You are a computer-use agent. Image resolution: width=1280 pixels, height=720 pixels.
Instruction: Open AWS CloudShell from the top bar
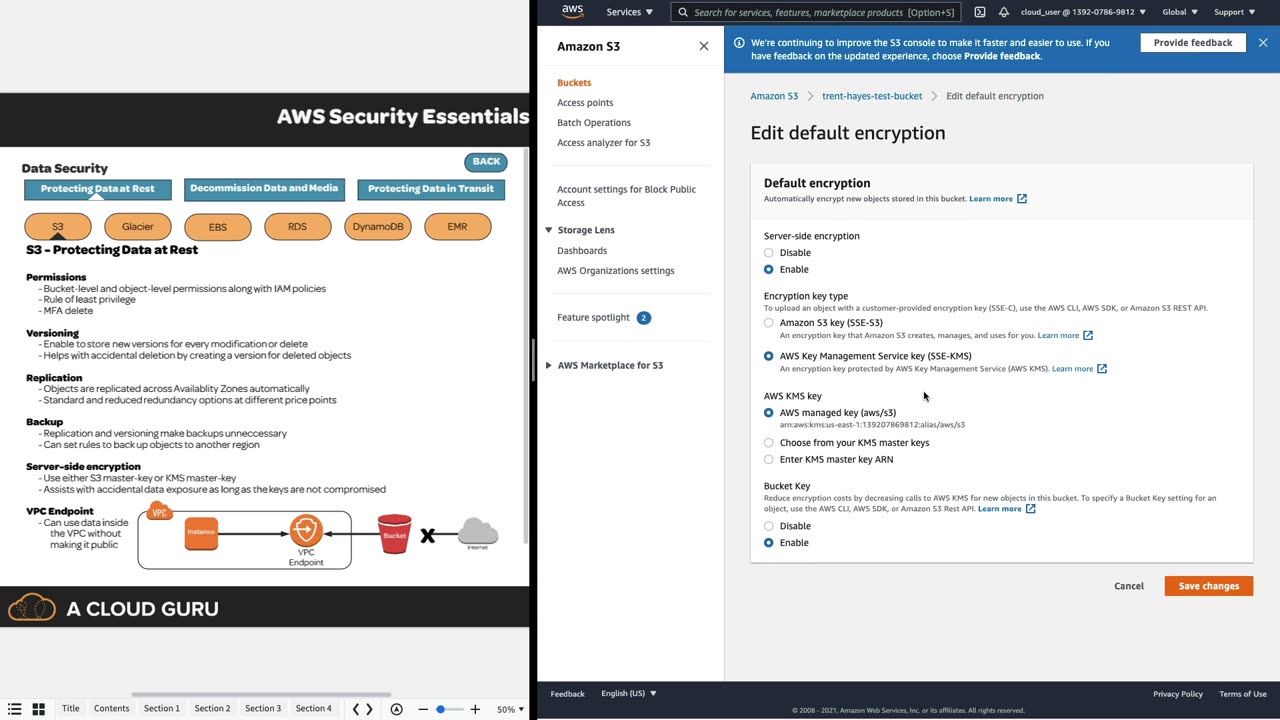coord(979,12)
